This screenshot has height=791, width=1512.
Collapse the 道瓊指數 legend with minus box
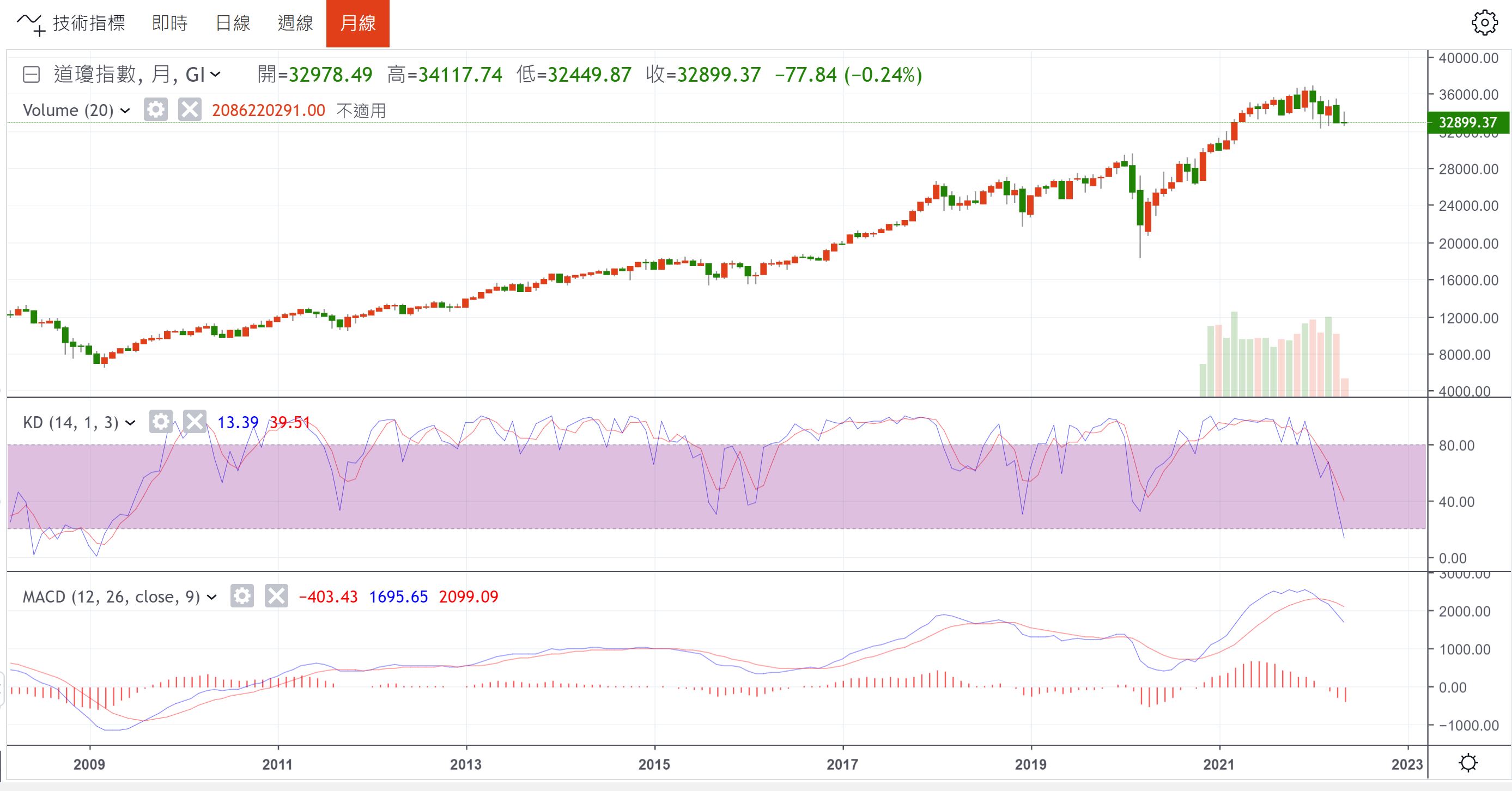(31, 75)
